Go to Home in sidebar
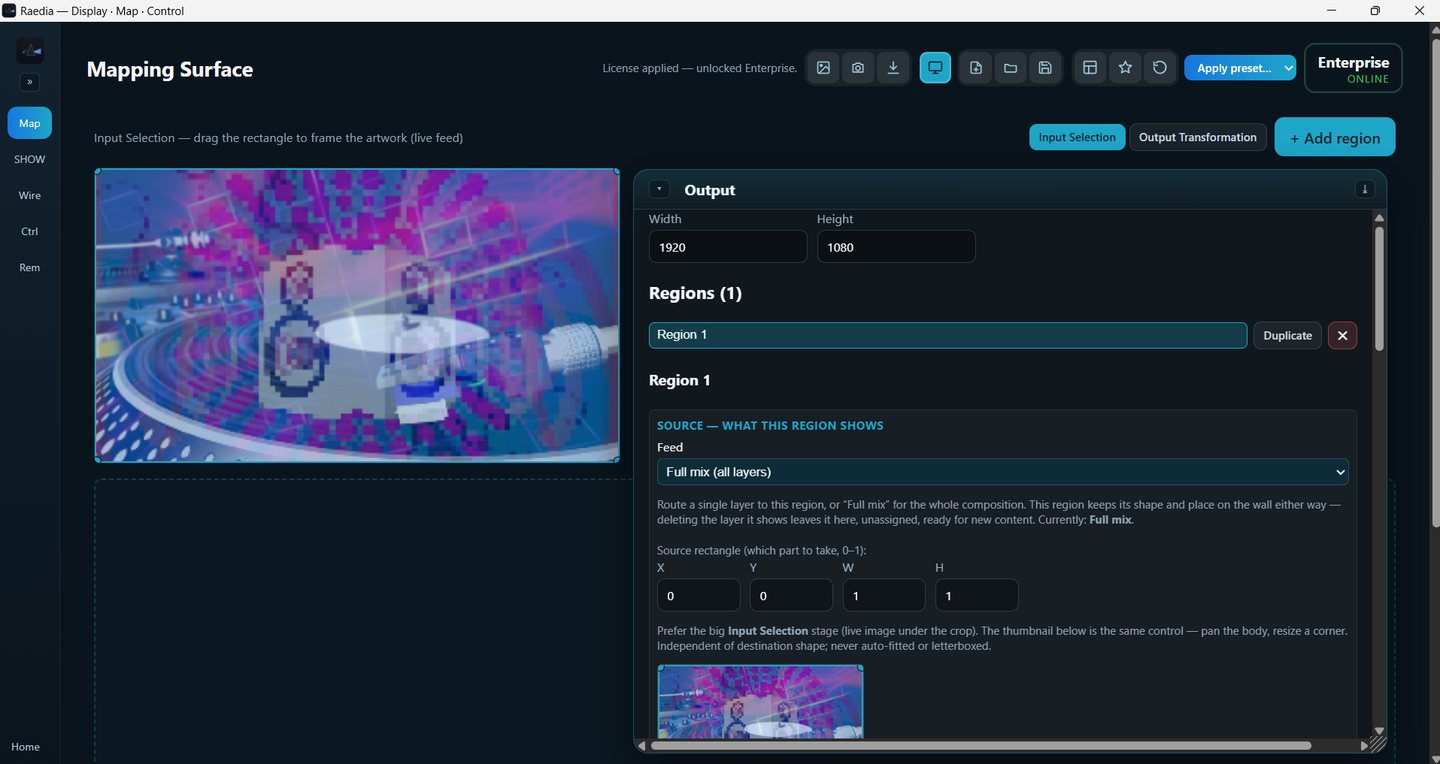Screen dimensions: 1440x764 (x=26, y=747)
